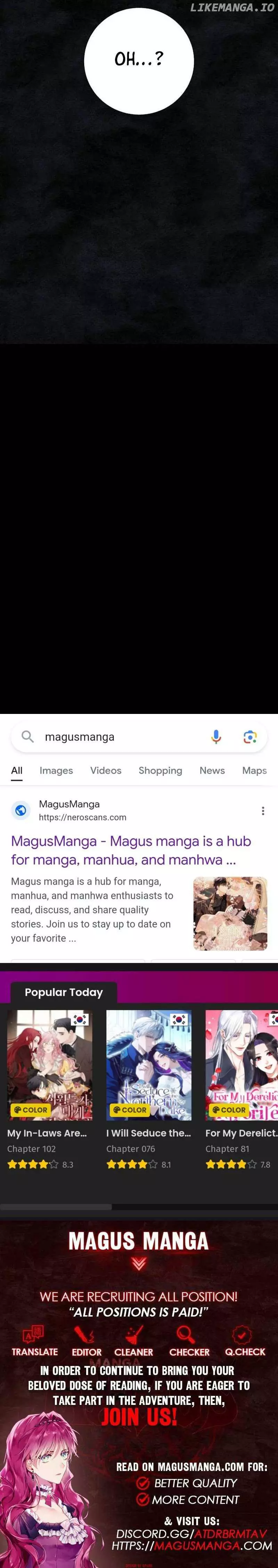
Task: Expand the red chevron under Magus Manga
Action: [x=139, y=1264]
